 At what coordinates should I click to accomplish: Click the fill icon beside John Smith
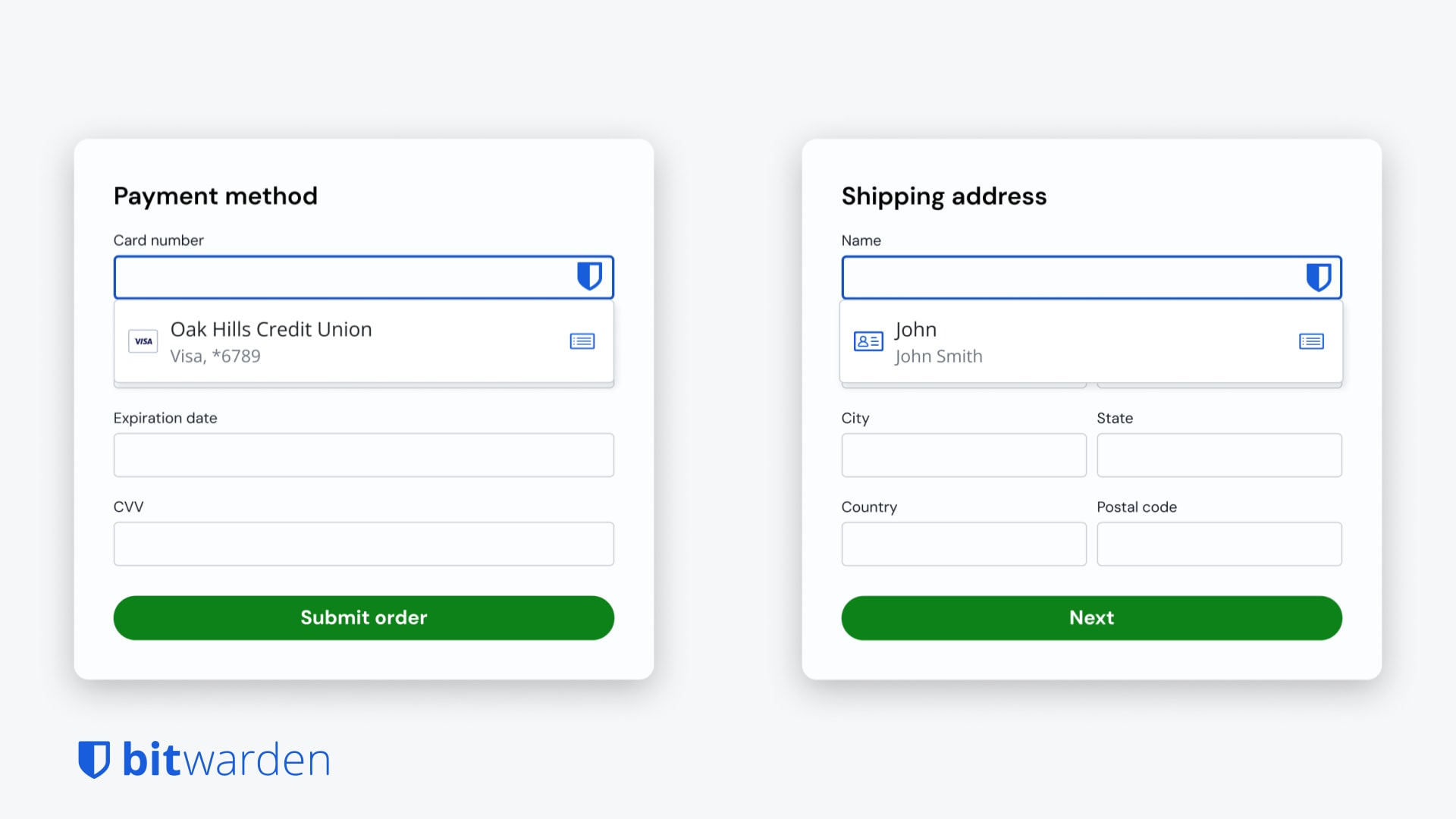(x=1311, y=341)
